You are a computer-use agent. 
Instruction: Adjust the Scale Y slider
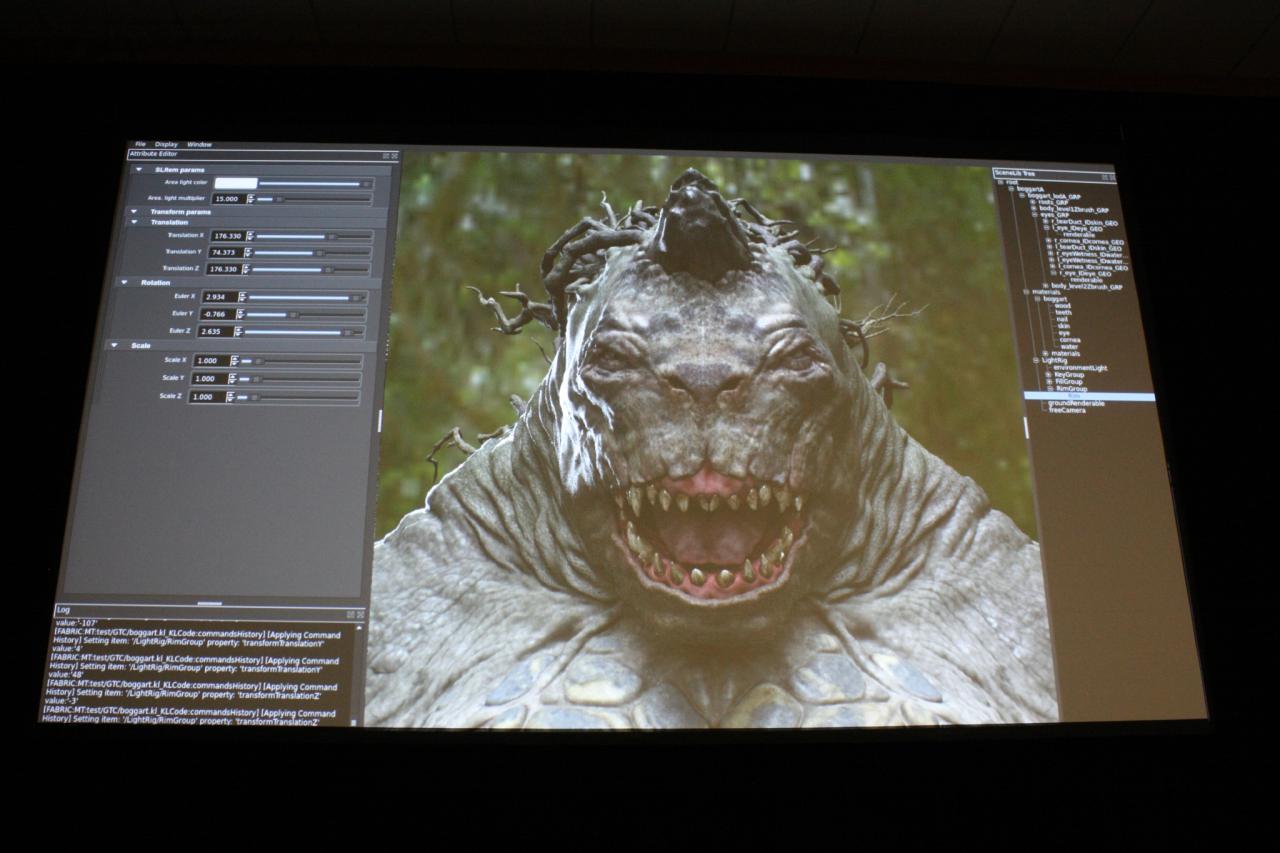[299, 378]
